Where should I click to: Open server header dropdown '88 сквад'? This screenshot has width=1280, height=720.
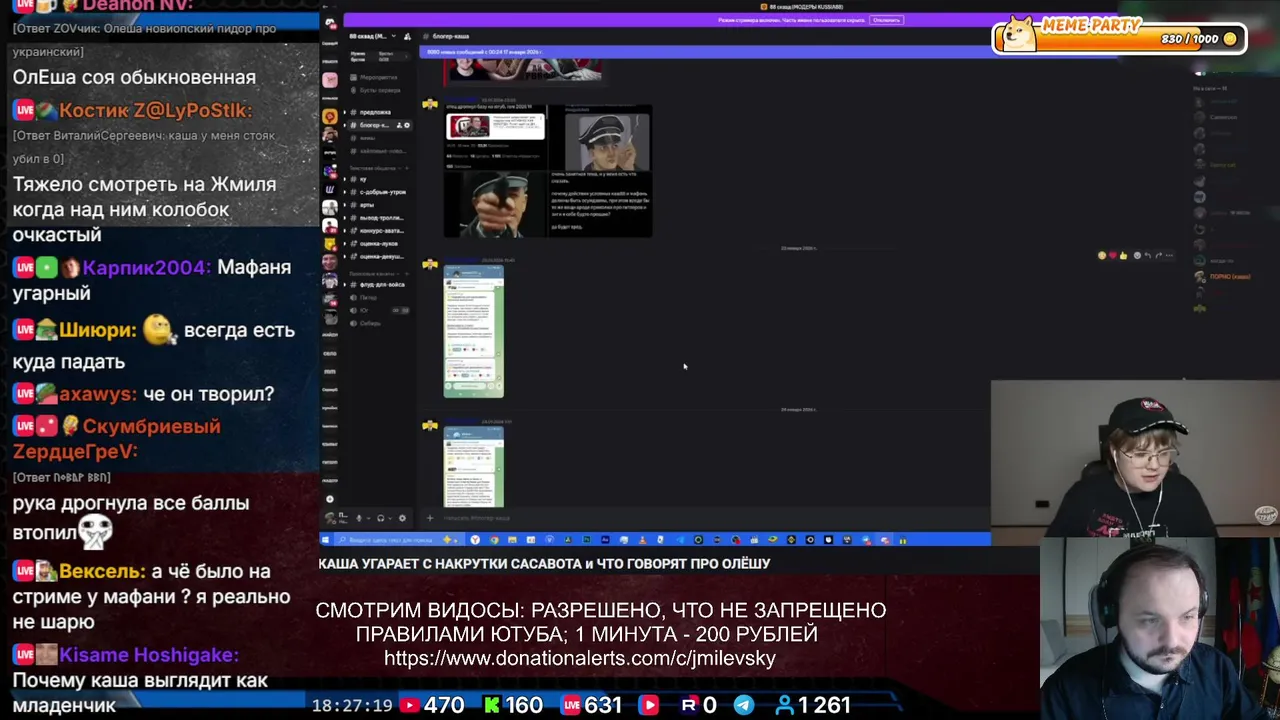372,36
